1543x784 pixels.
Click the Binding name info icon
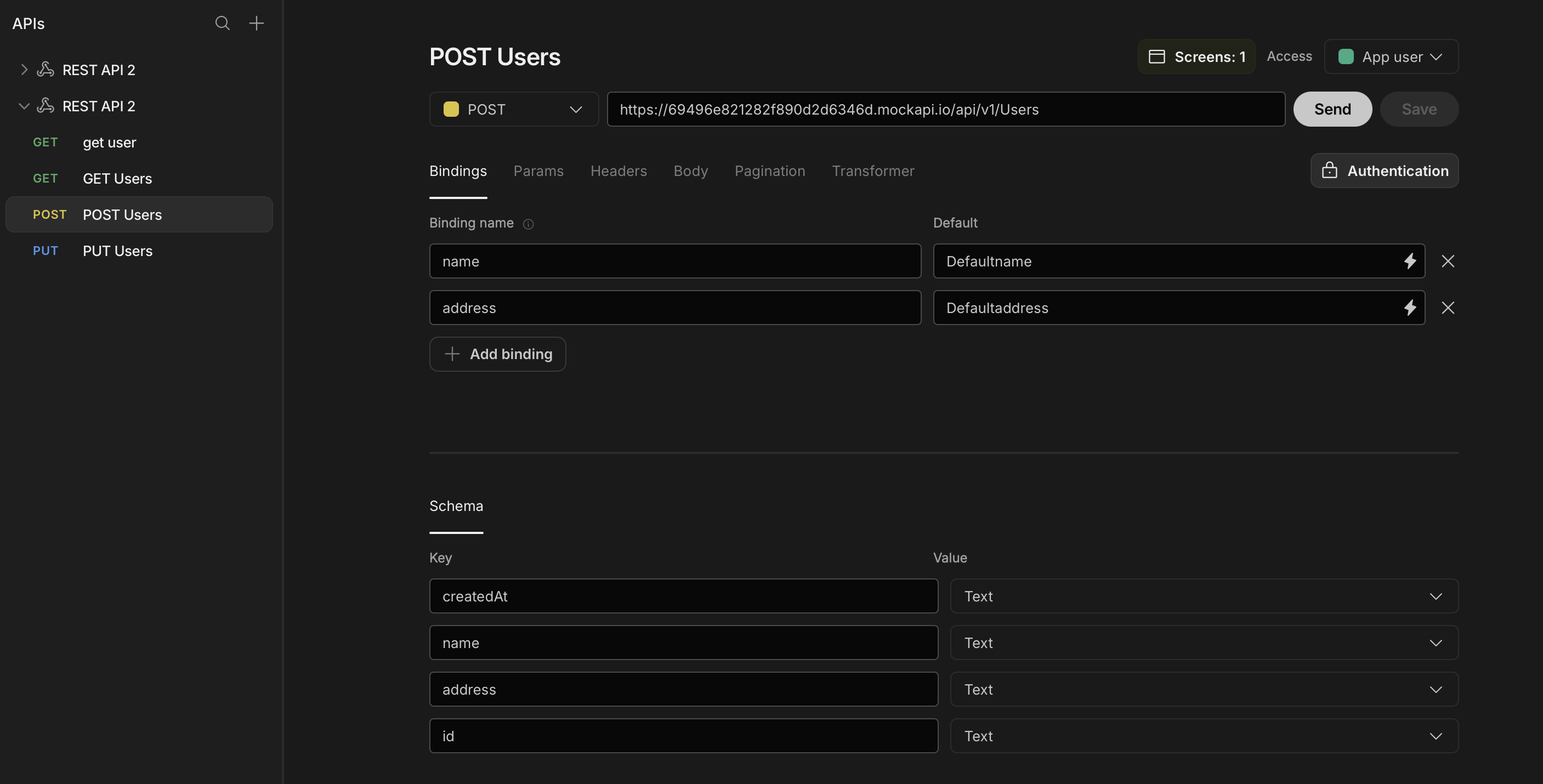tap(527, 224)
